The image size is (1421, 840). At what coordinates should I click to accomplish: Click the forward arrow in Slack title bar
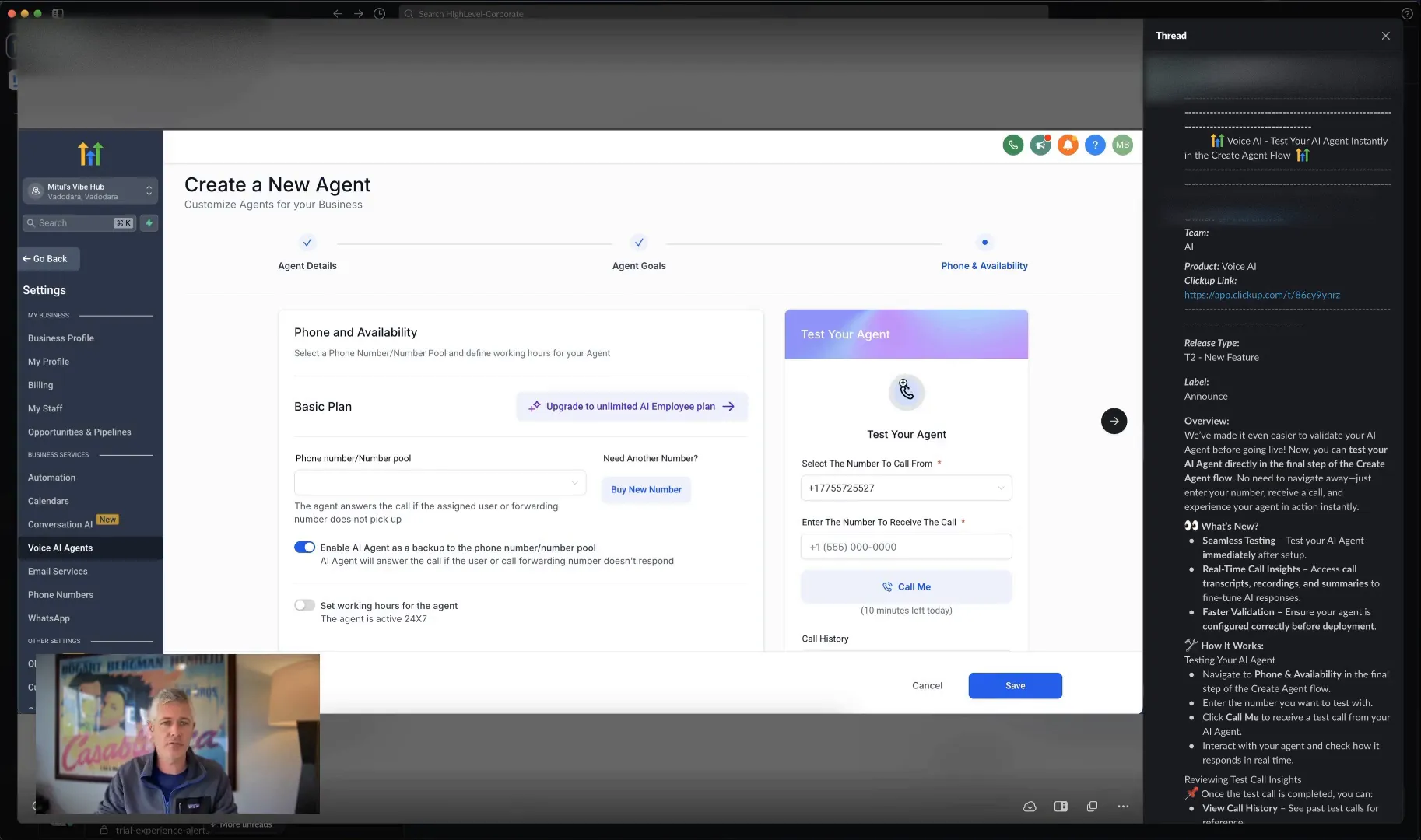coord(359,13)
